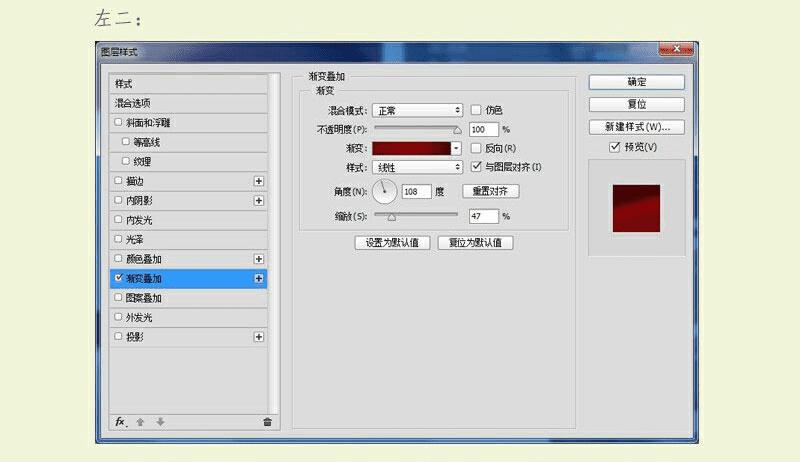Enable the 内发光 checkbox
800x462 pixels.
click(x=118, y=219)
